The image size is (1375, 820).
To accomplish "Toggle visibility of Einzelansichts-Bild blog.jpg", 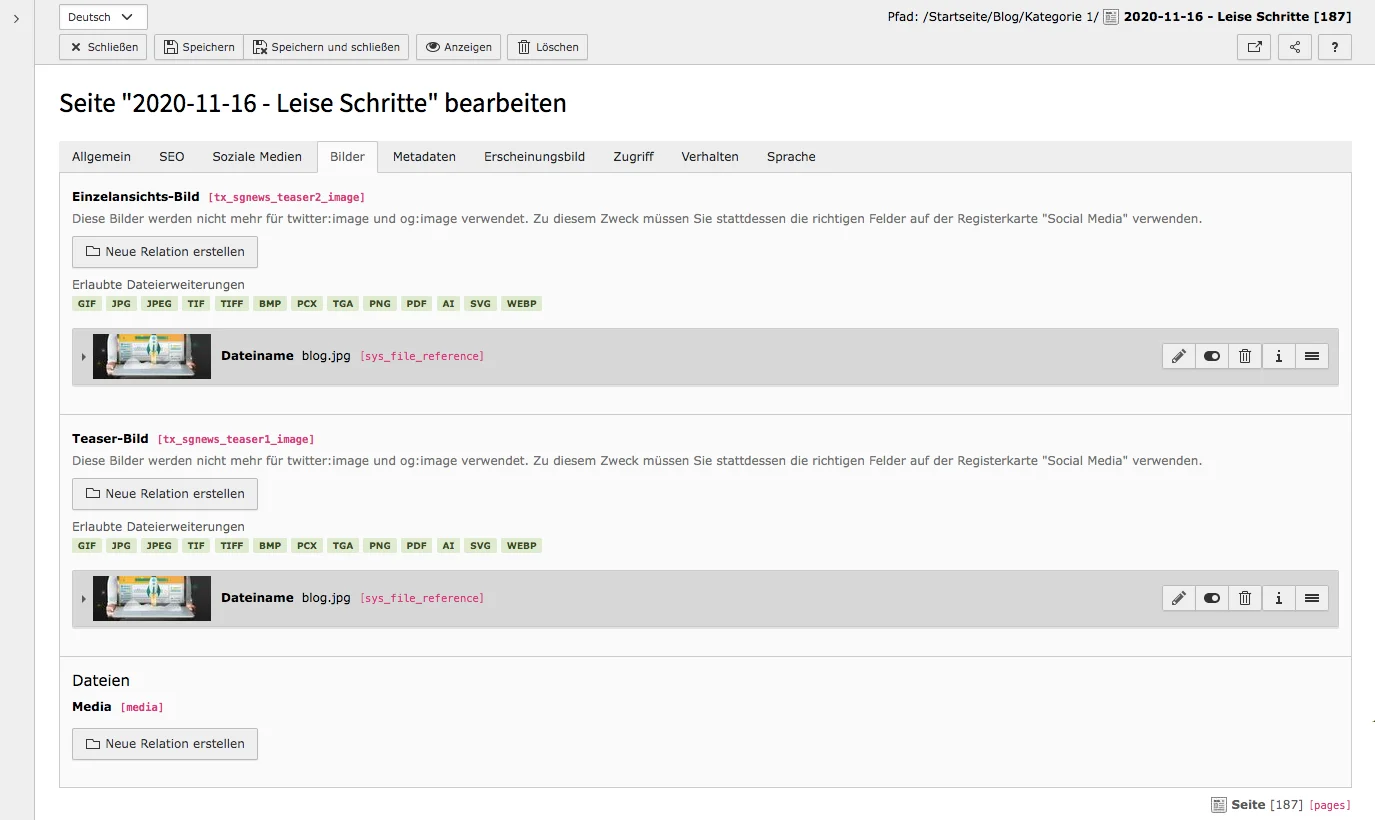I will coord(1212,356).
